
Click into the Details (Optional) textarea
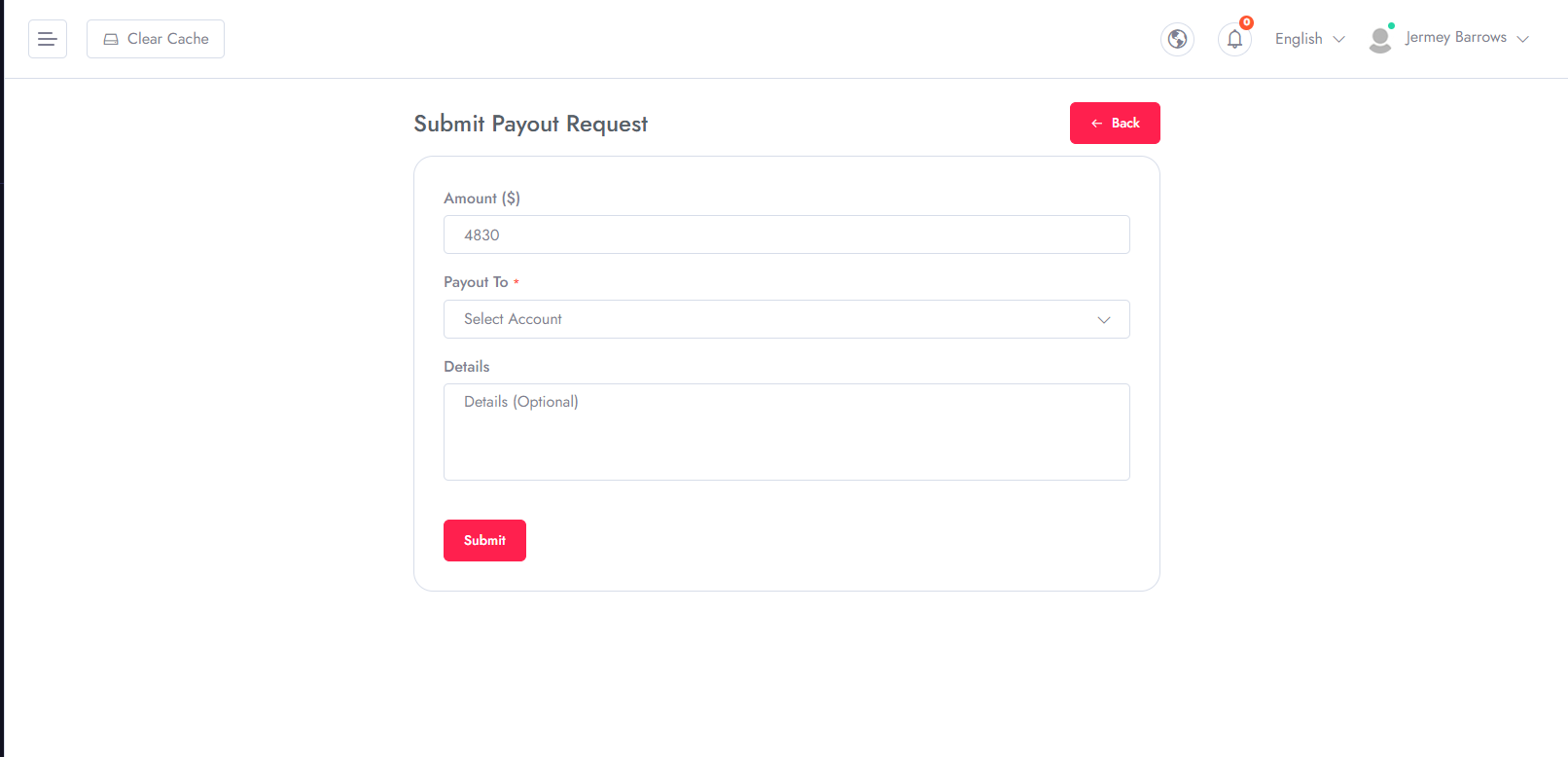[x=786, y=432]
